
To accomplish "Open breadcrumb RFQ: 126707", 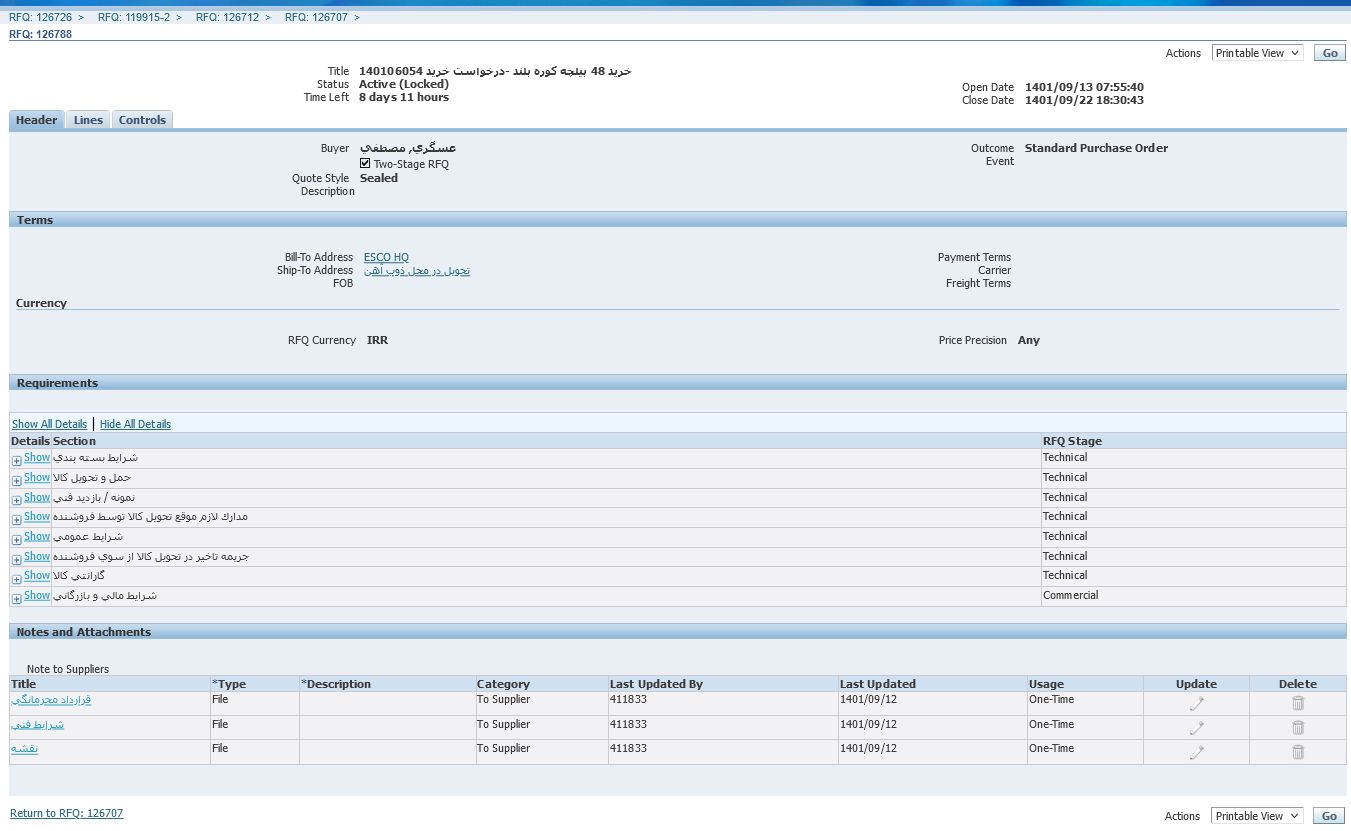I will click(x=317, y=17).
